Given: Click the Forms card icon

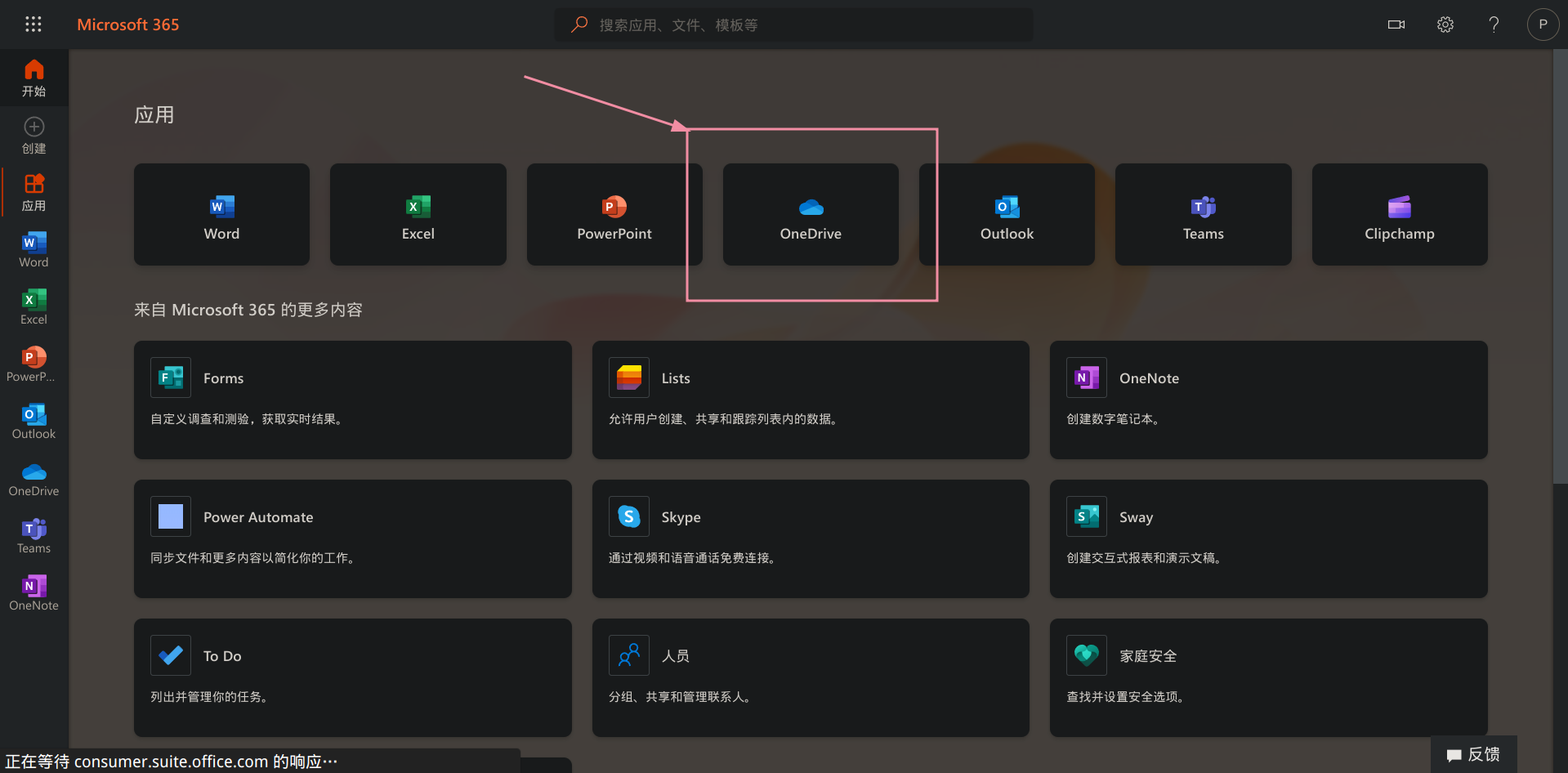Looking at the screenshot, I should (x=171, y=378).
